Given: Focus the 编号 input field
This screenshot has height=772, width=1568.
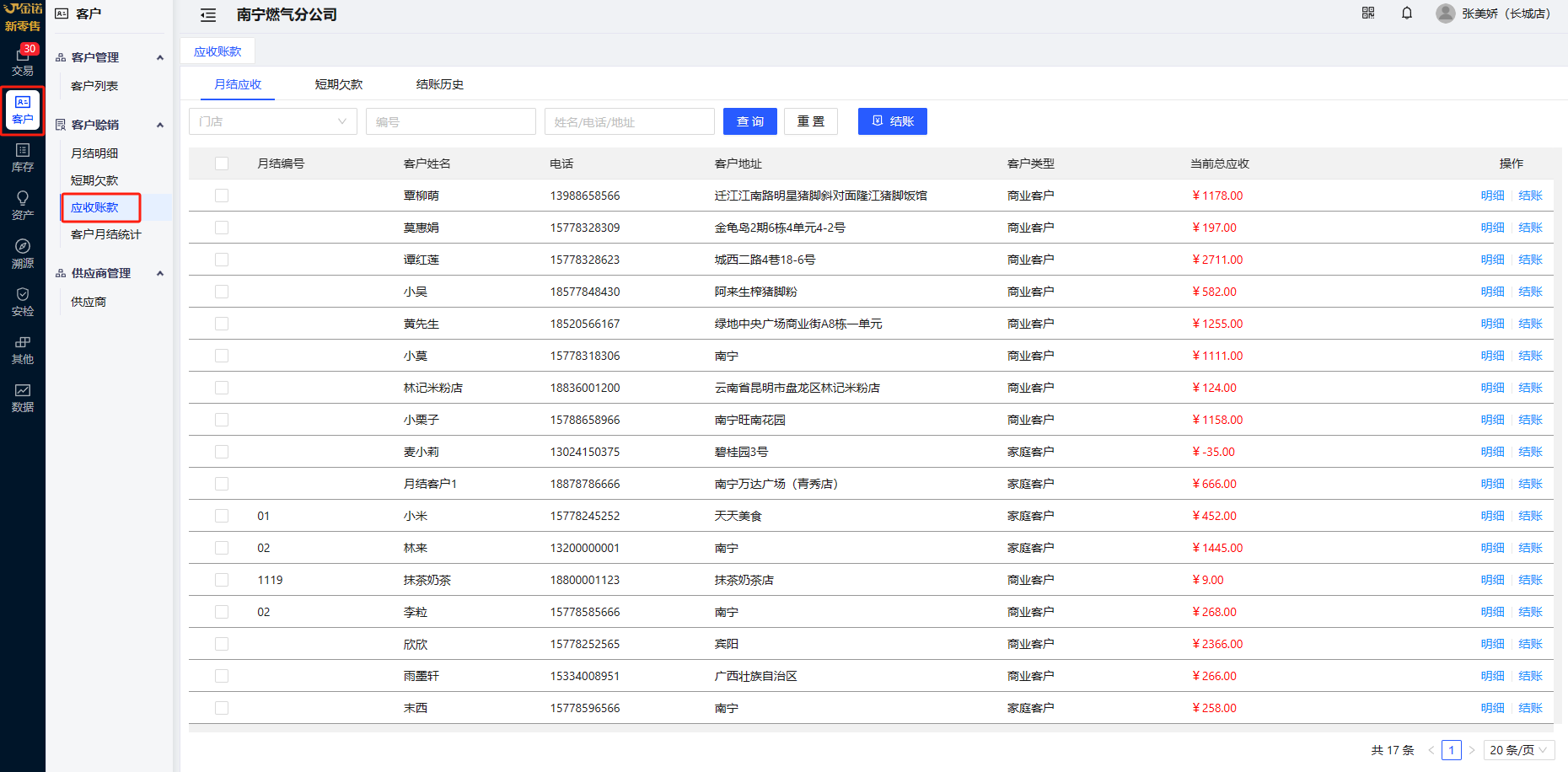Looking at the screenshot, I should tap(451, 121).
